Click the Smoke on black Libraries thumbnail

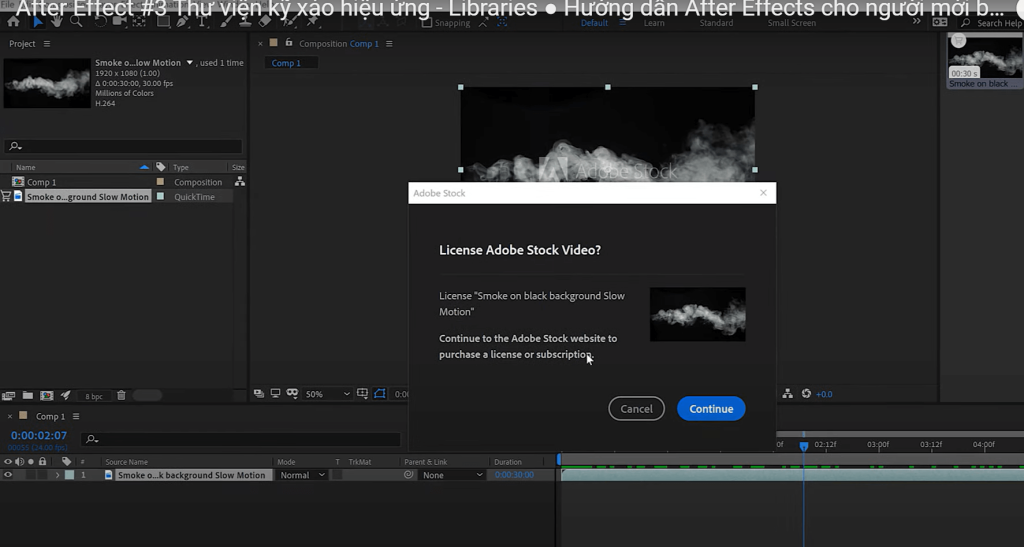(x=985, y=56)
